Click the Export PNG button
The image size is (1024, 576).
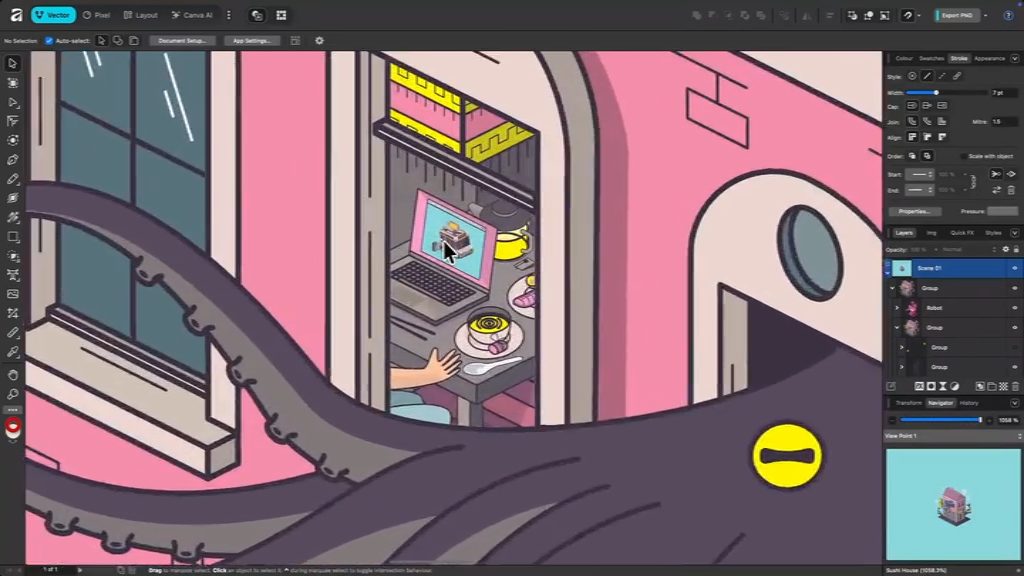click(x=956, y=15)
